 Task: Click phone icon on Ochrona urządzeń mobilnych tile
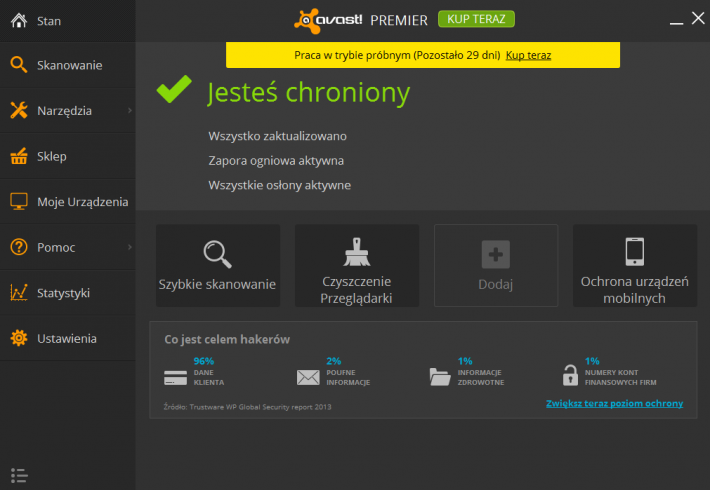(x=635, y=252)
